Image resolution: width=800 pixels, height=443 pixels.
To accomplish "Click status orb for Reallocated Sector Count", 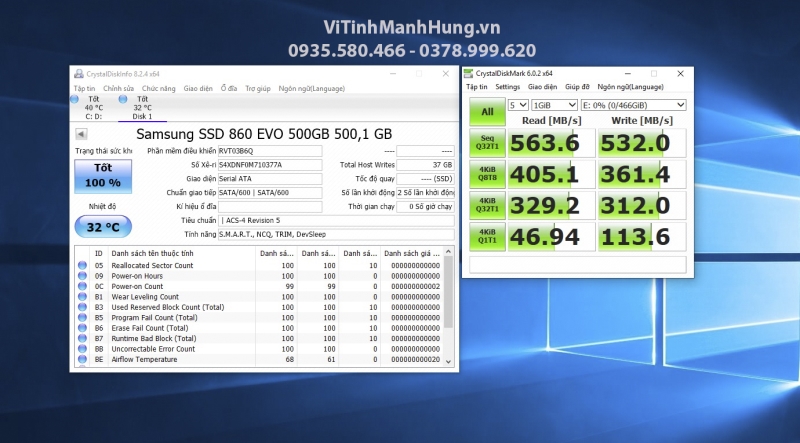I will coord(82,265).
